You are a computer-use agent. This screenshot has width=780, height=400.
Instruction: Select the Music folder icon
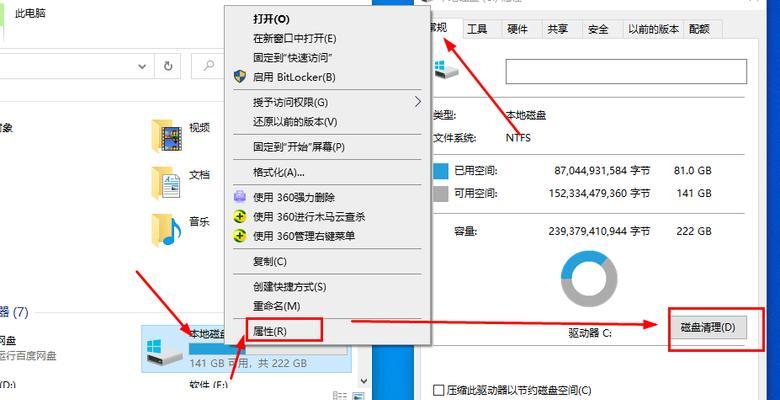[x=166, y=230]
